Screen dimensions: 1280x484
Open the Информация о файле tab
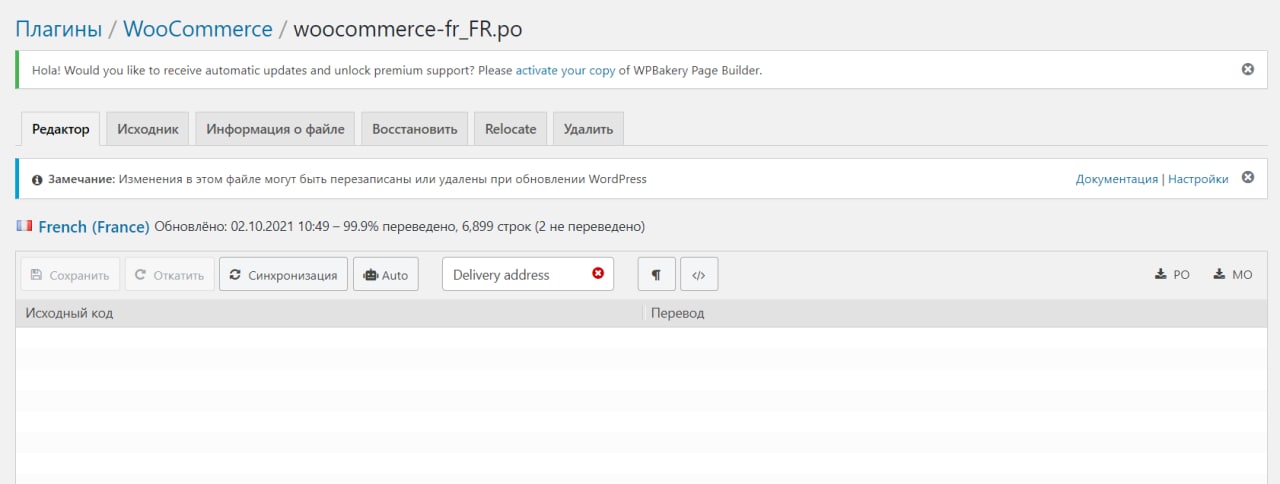275,129
